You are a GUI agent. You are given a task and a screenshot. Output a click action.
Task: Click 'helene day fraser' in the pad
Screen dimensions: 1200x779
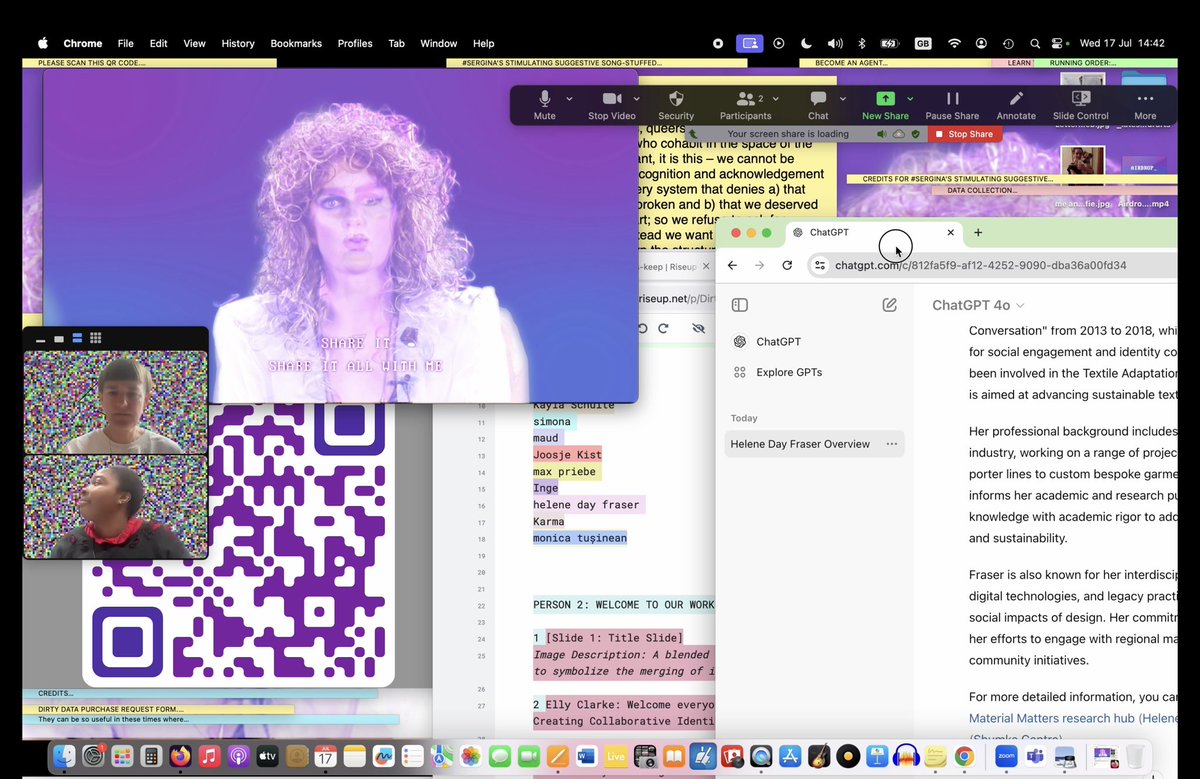pyautogui.click(x=586, y=505)
